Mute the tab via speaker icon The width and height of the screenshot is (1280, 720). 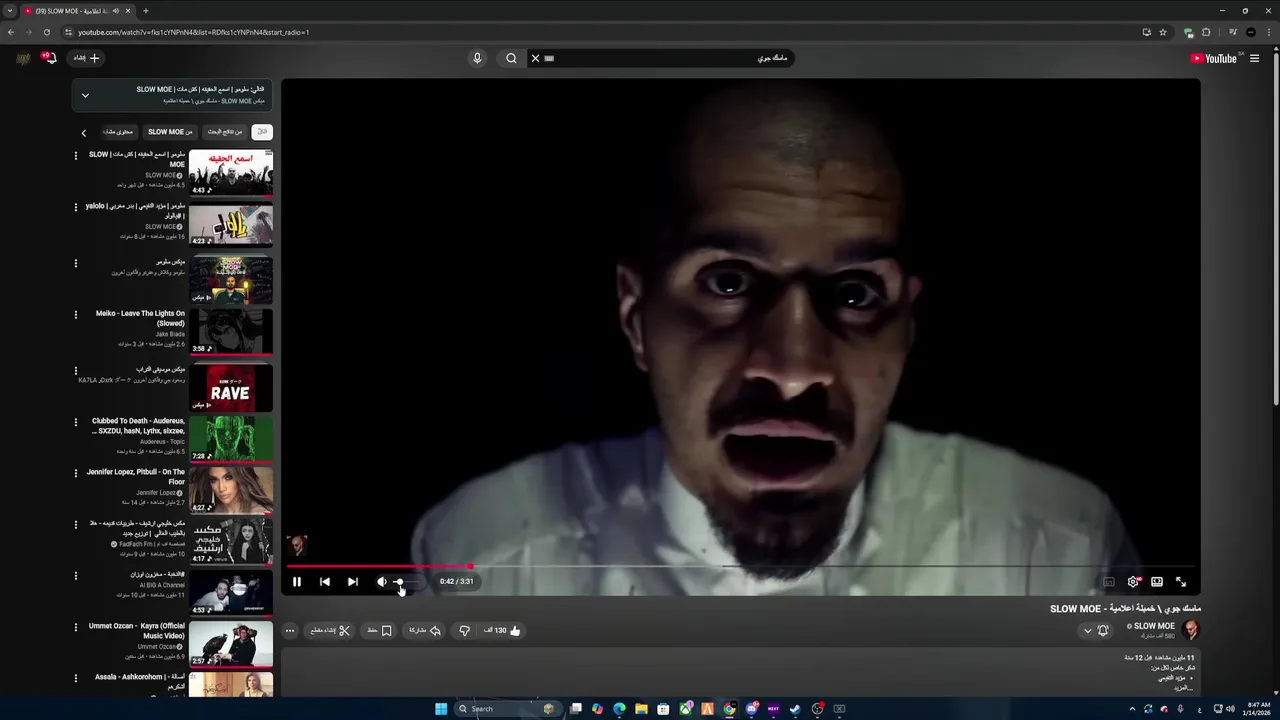[x=117, y=11]
